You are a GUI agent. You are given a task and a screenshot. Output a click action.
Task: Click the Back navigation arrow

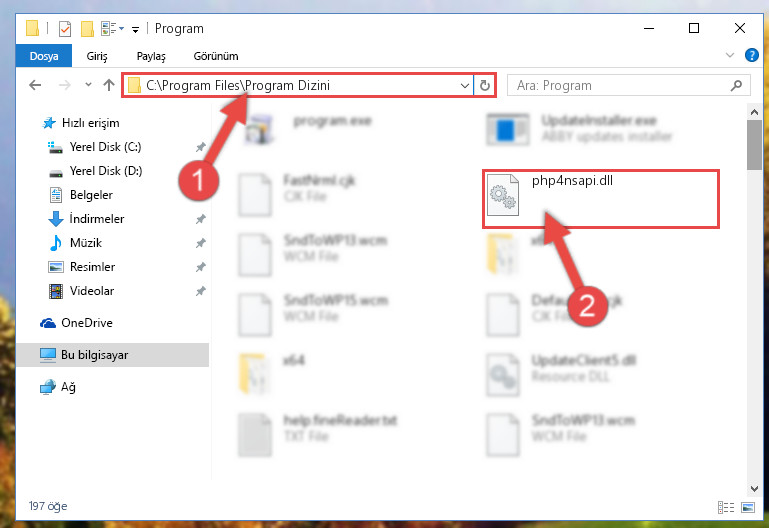[x=35, y=85]
